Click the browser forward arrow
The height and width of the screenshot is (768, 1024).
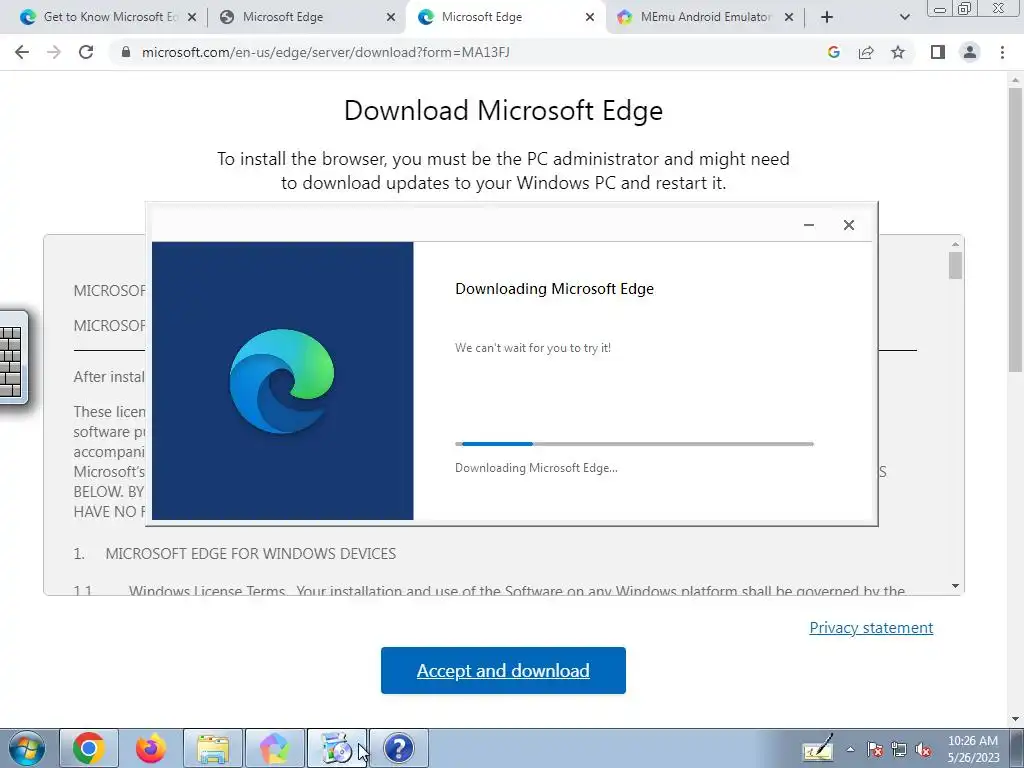point(54,52)
